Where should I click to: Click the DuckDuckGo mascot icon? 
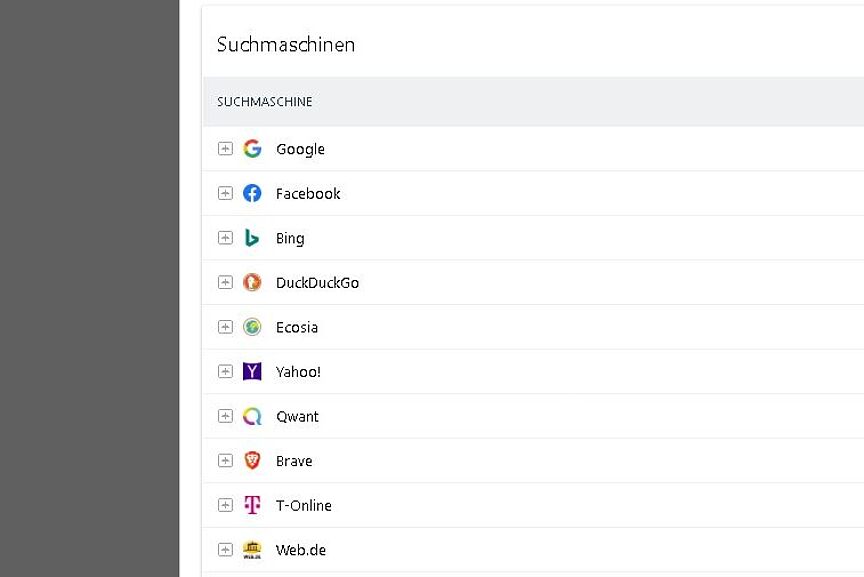pos(252,282)
